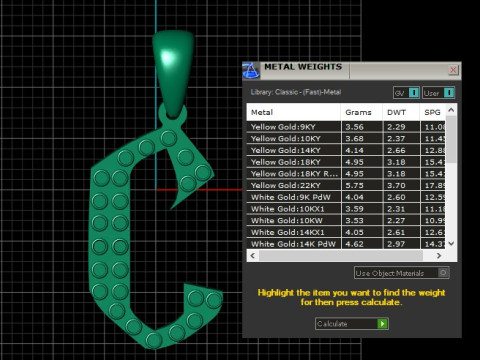Click the green play arrow on Calculate
Viewport: 480px width, 360px height.
tap(382, 324)
